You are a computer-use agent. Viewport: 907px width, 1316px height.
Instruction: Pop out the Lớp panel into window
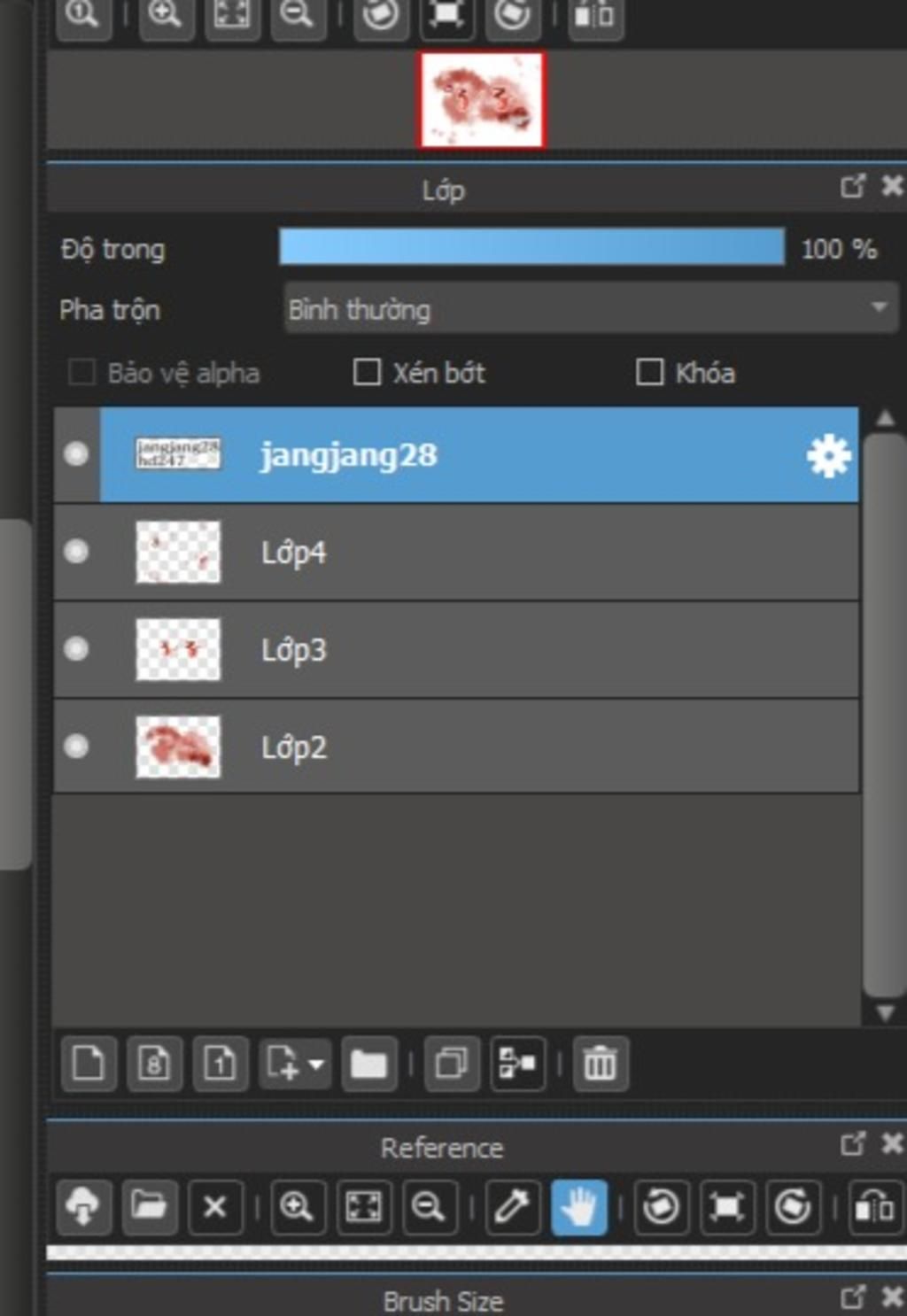click(852, 186)
